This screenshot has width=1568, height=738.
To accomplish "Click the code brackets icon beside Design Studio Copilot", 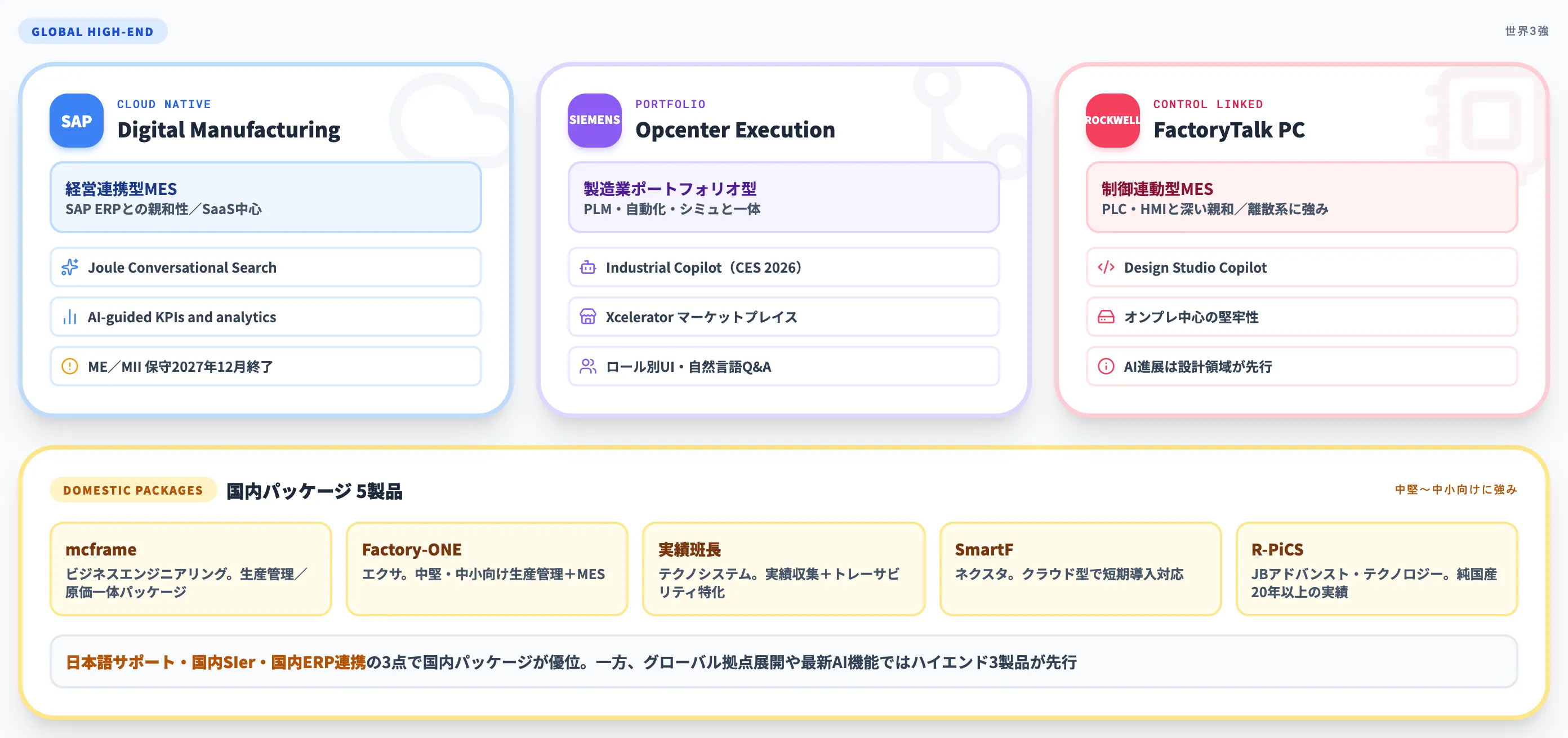I will (x=1106, y=267).
